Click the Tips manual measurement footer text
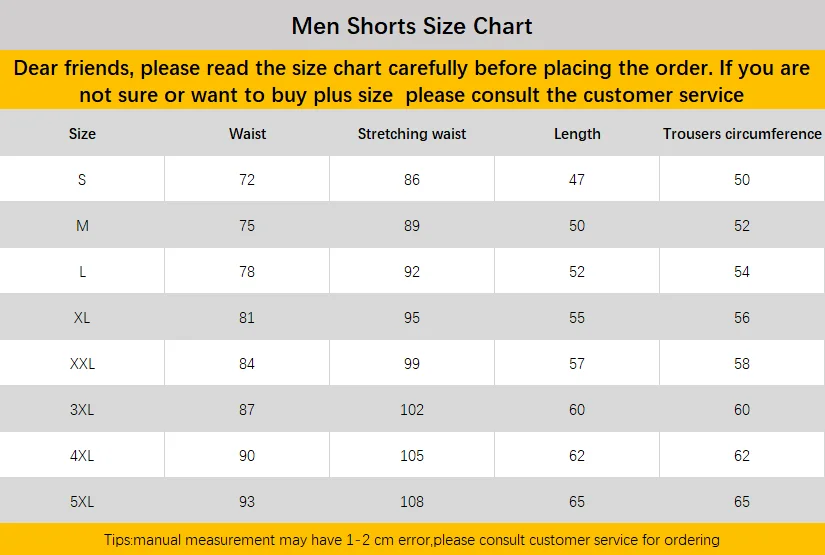This screenshot has width=825, height=555. 412,540
